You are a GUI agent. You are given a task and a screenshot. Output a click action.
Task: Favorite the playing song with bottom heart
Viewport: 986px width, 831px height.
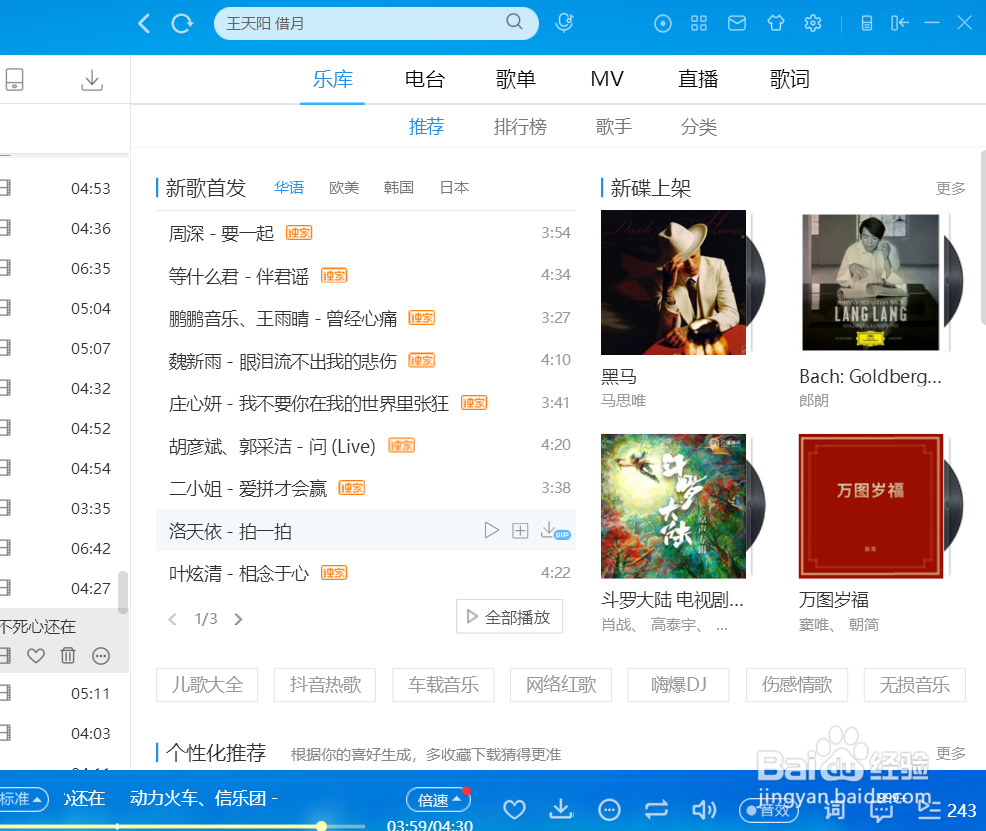(x=514, y=810)
